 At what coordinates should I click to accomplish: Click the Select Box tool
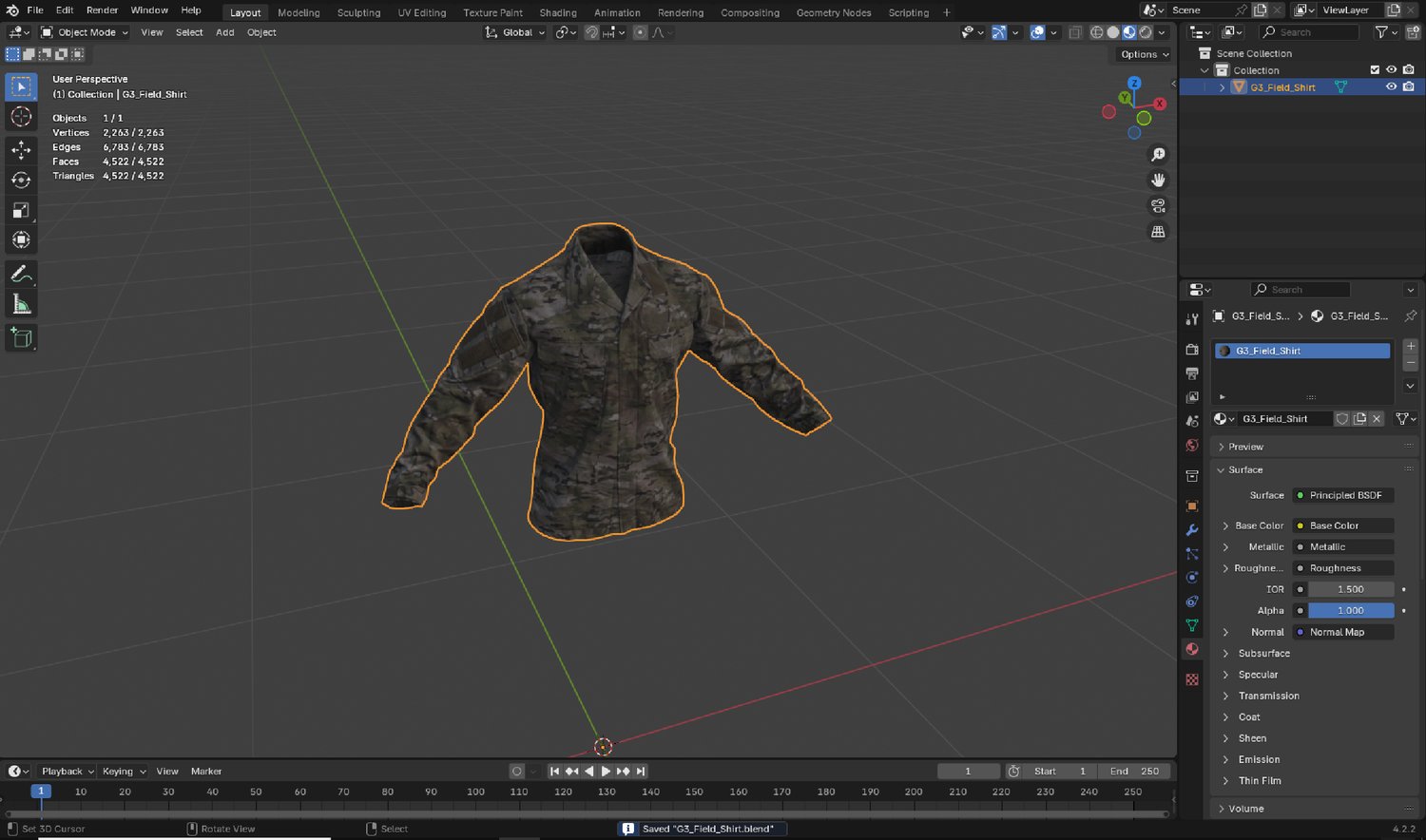click(x=21, y=86)
